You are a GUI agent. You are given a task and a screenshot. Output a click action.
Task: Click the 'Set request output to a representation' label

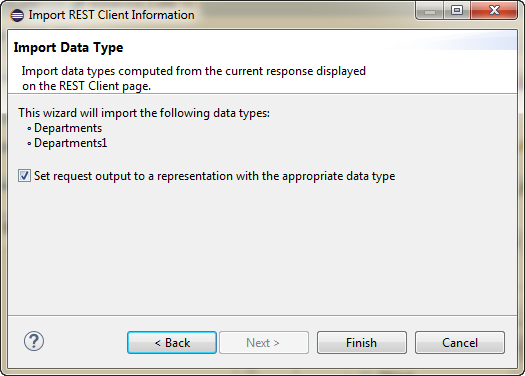(215, 176)
